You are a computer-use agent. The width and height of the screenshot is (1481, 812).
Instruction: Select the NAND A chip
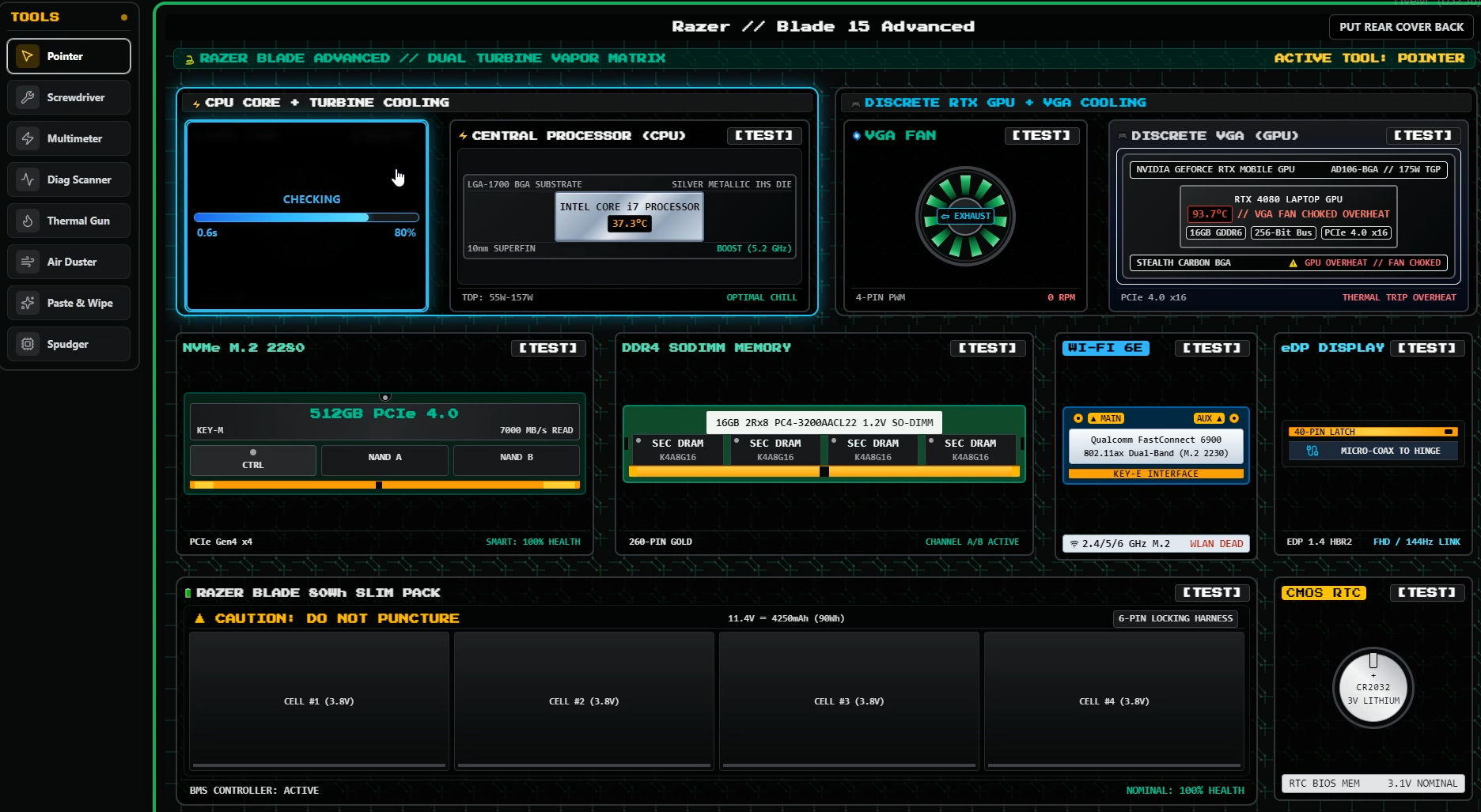(384, 459)
